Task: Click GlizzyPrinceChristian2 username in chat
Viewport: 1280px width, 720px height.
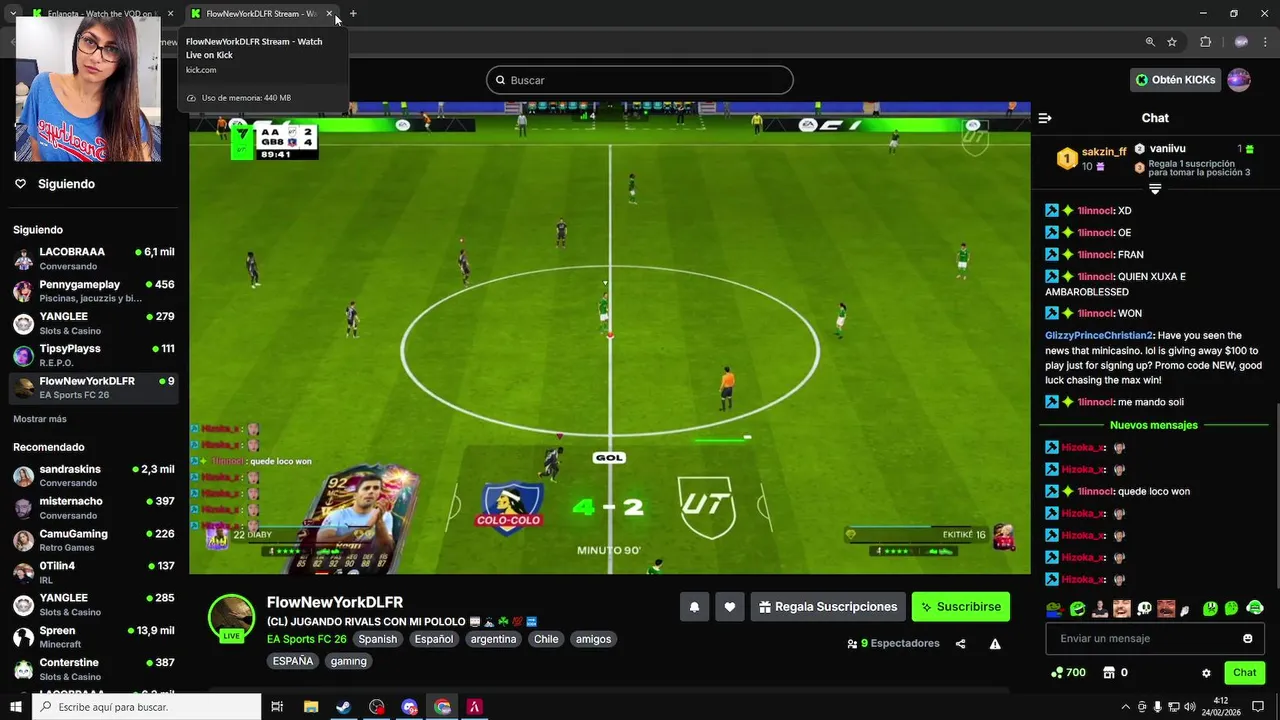Action: click(1099, 336)
